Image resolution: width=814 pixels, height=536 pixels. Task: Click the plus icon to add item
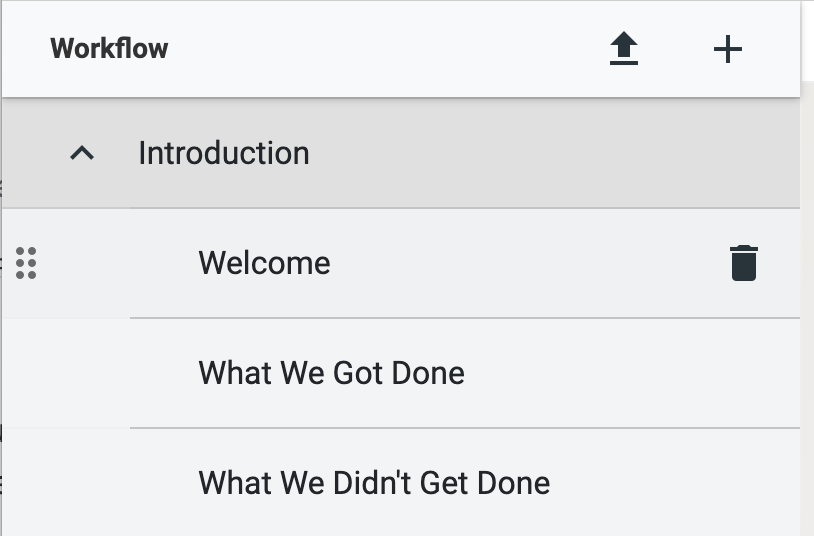tap(728, 49)
